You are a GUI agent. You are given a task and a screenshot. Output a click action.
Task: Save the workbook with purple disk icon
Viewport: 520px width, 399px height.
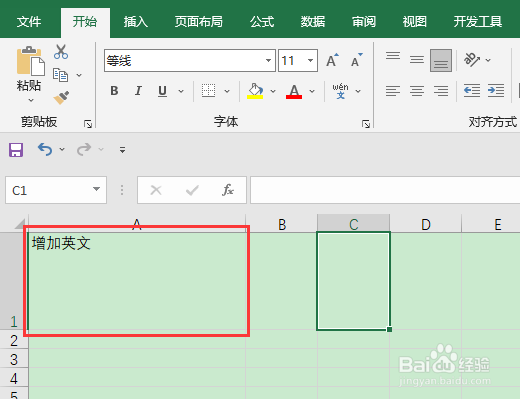16,150
